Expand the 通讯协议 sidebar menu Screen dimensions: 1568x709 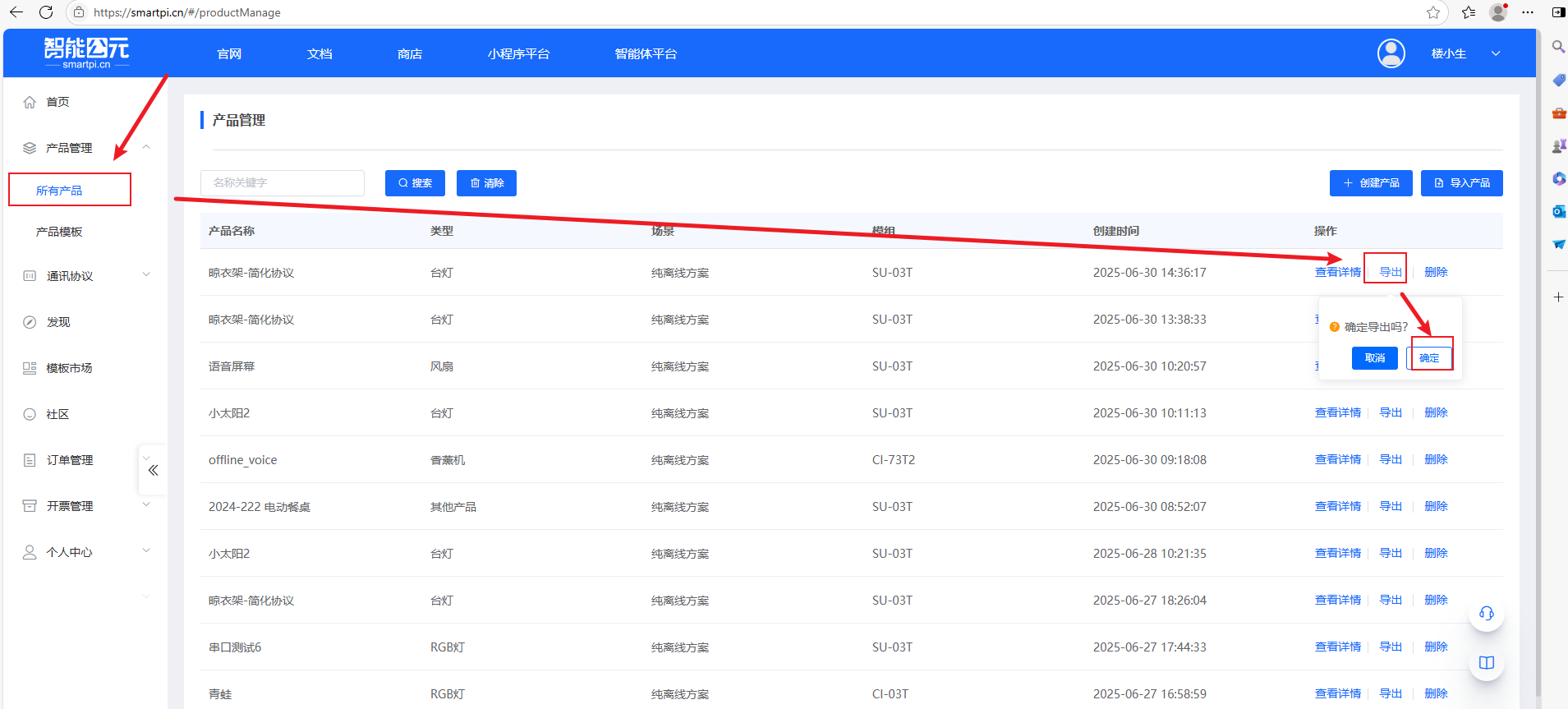coord(146,275)
